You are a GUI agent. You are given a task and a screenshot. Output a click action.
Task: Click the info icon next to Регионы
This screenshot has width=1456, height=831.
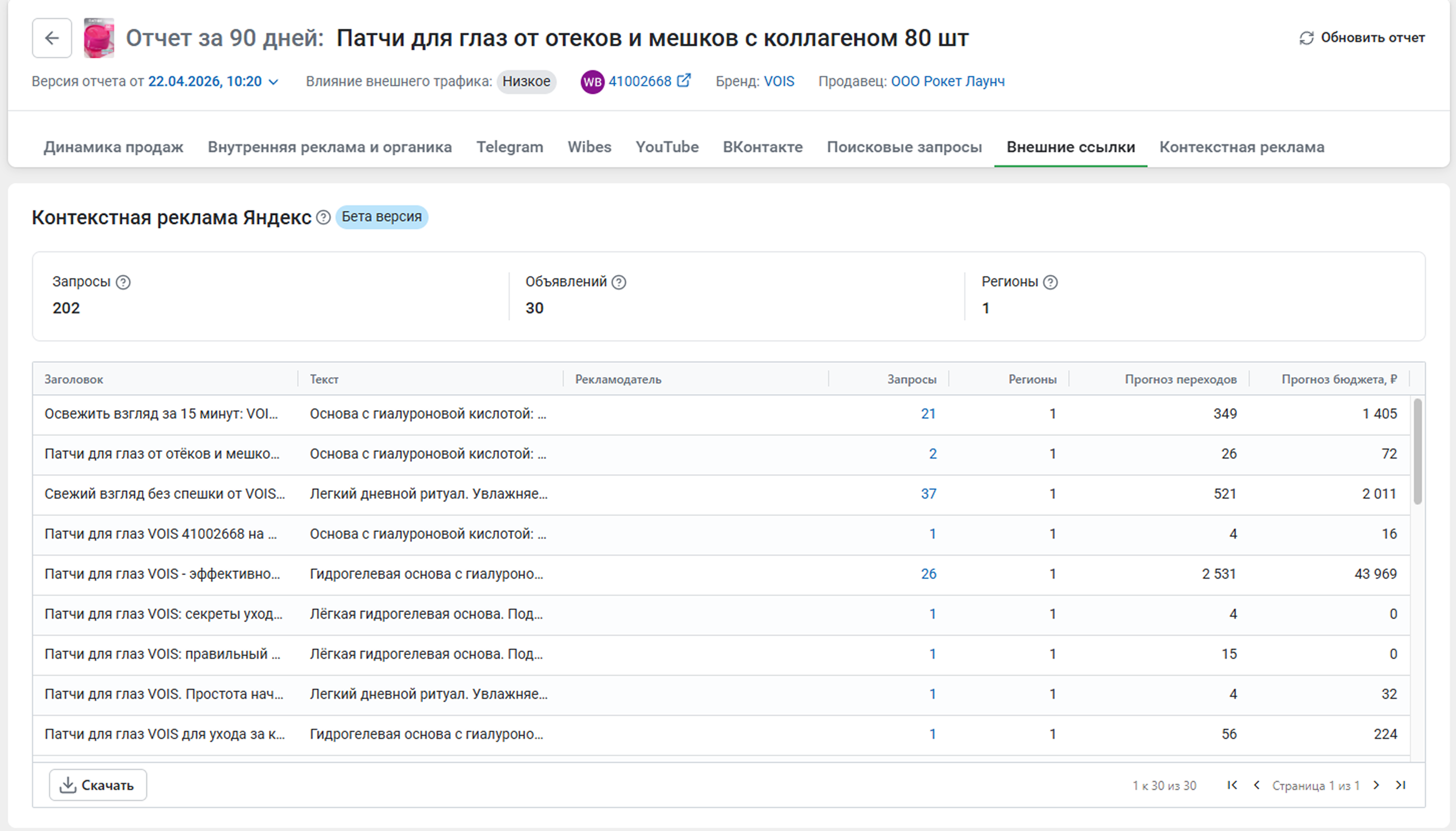coord(1050,282)
